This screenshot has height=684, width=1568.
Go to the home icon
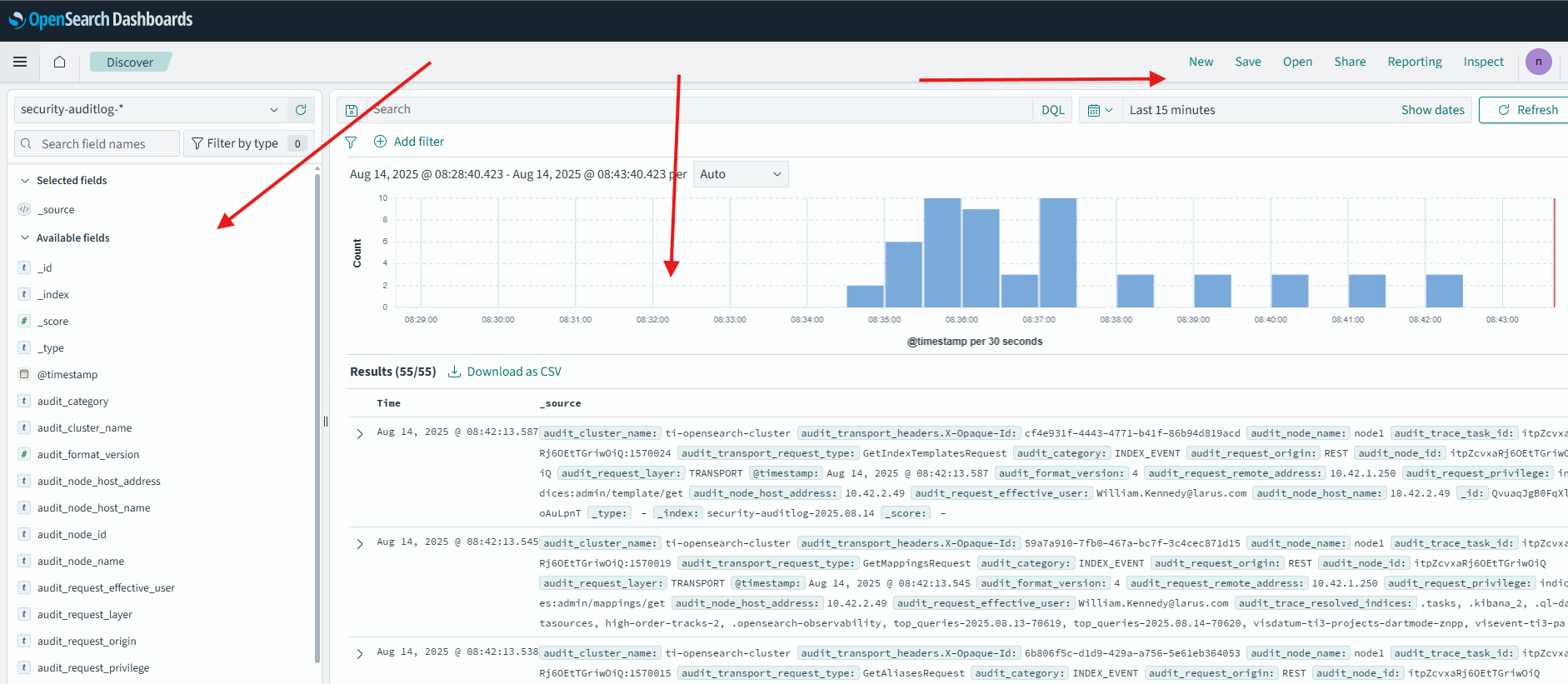pyautogui.click(x=59, y=62)
